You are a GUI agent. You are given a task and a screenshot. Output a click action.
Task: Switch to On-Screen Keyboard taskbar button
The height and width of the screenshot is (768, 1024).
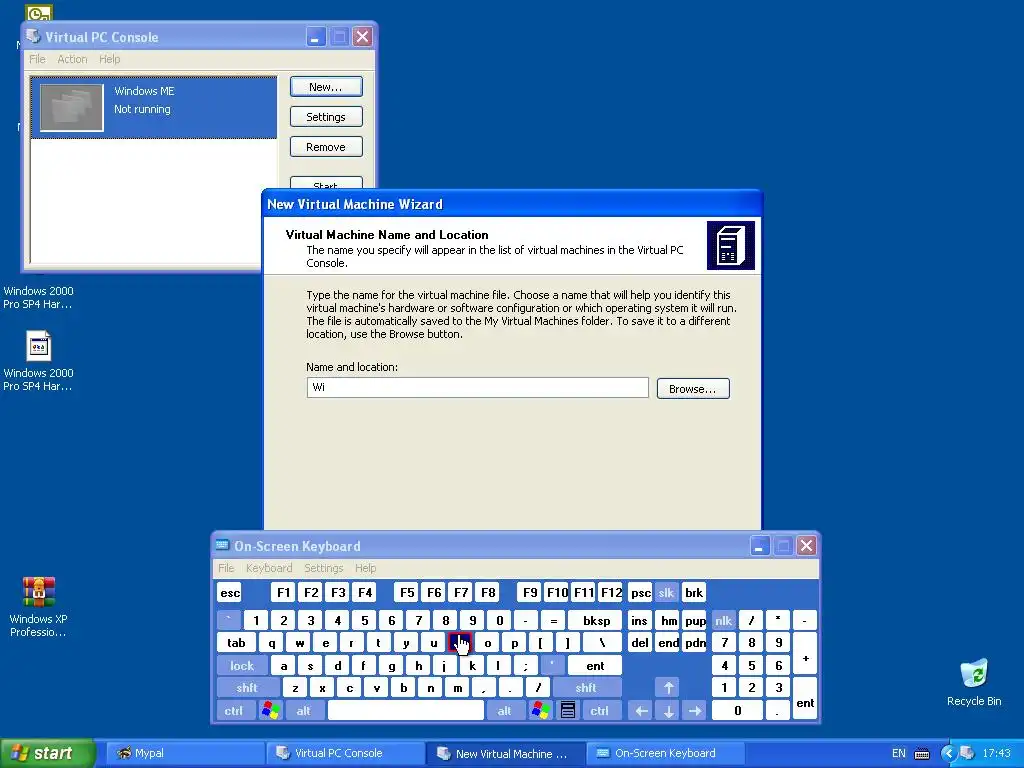[665, 753]
